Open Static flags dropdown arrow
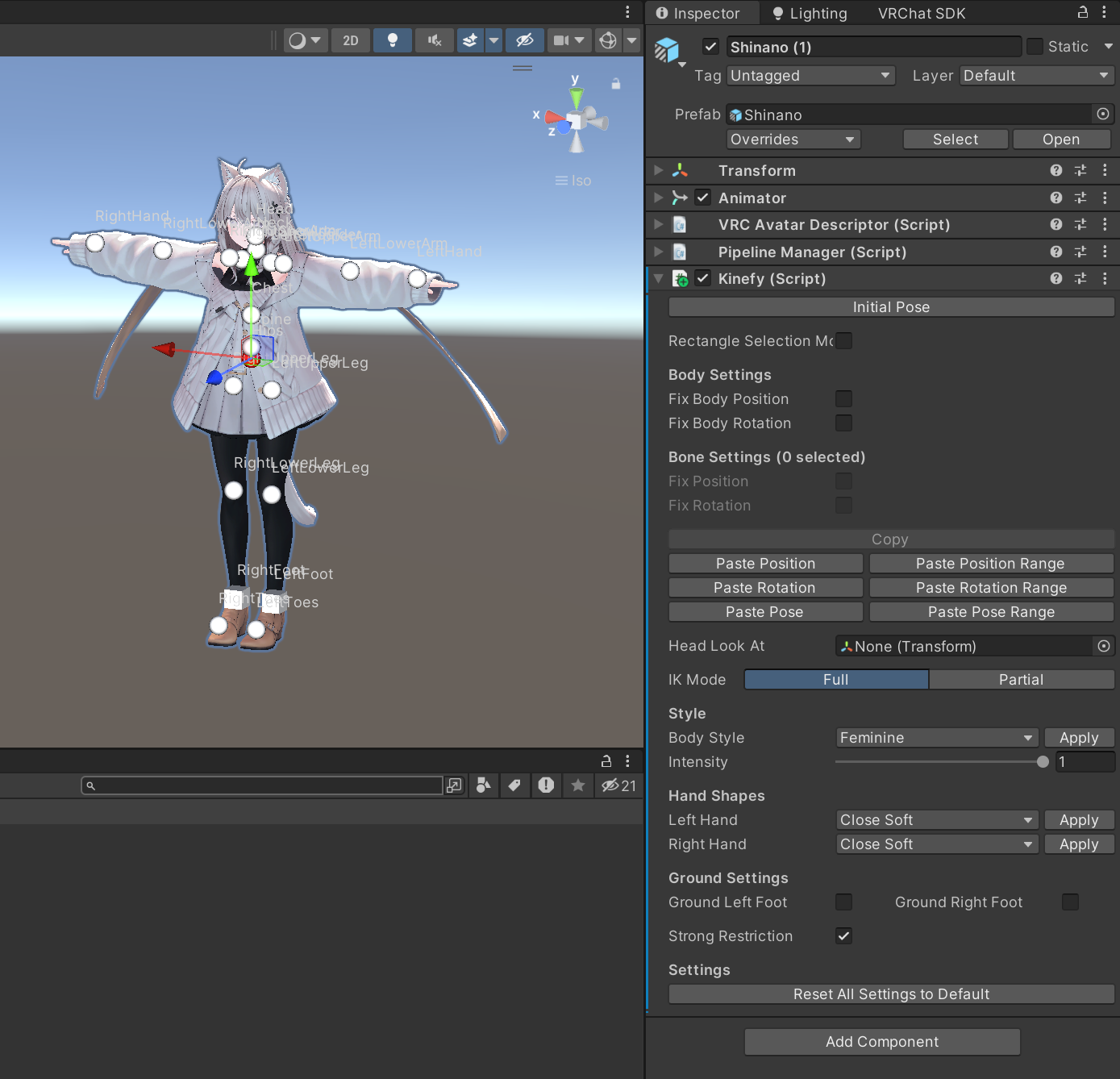 click(x=1109, y=47)
